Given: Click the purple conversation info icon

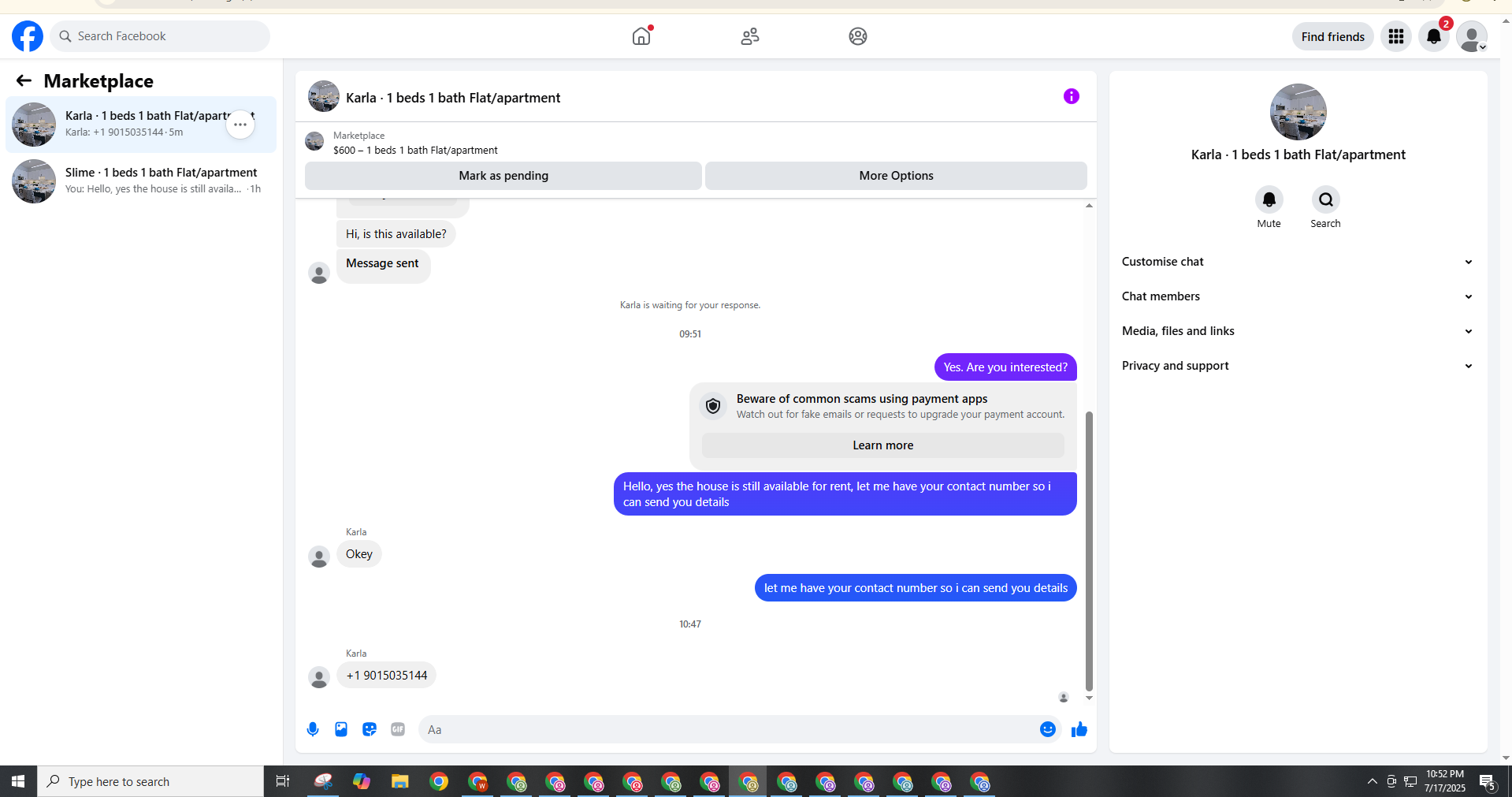Looking at the screenshot, I should pos(1071,96).
